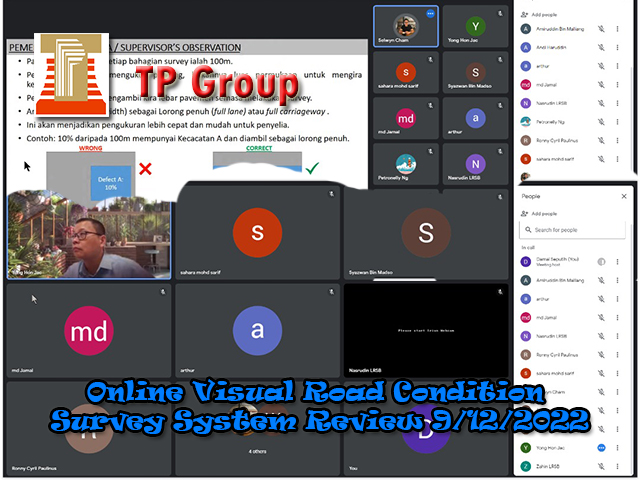Viewport: 640px width, 480px height.
Task: Click muted mic icon beside Petronelly Ng in list
Action: pyautogui.click(x=602, y=121)
